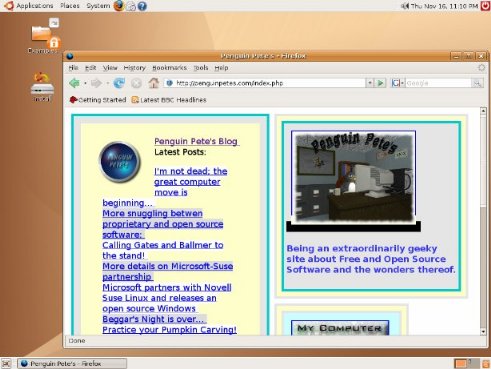This screenshot has height=369, width=491.
Task: Click the volume speaker icon
Action: point(404,6)
